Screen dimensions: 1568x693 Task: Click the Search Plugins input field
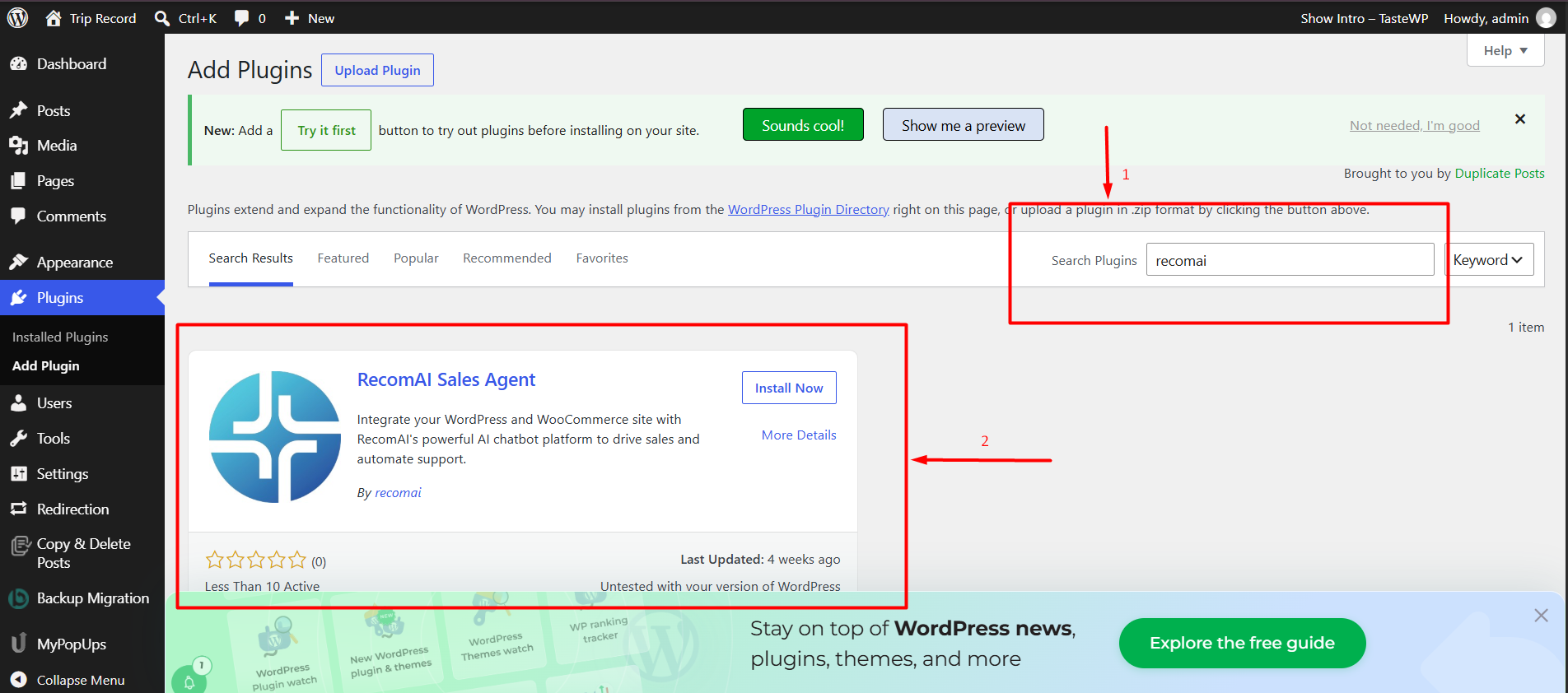click(x=1290, y=260)
